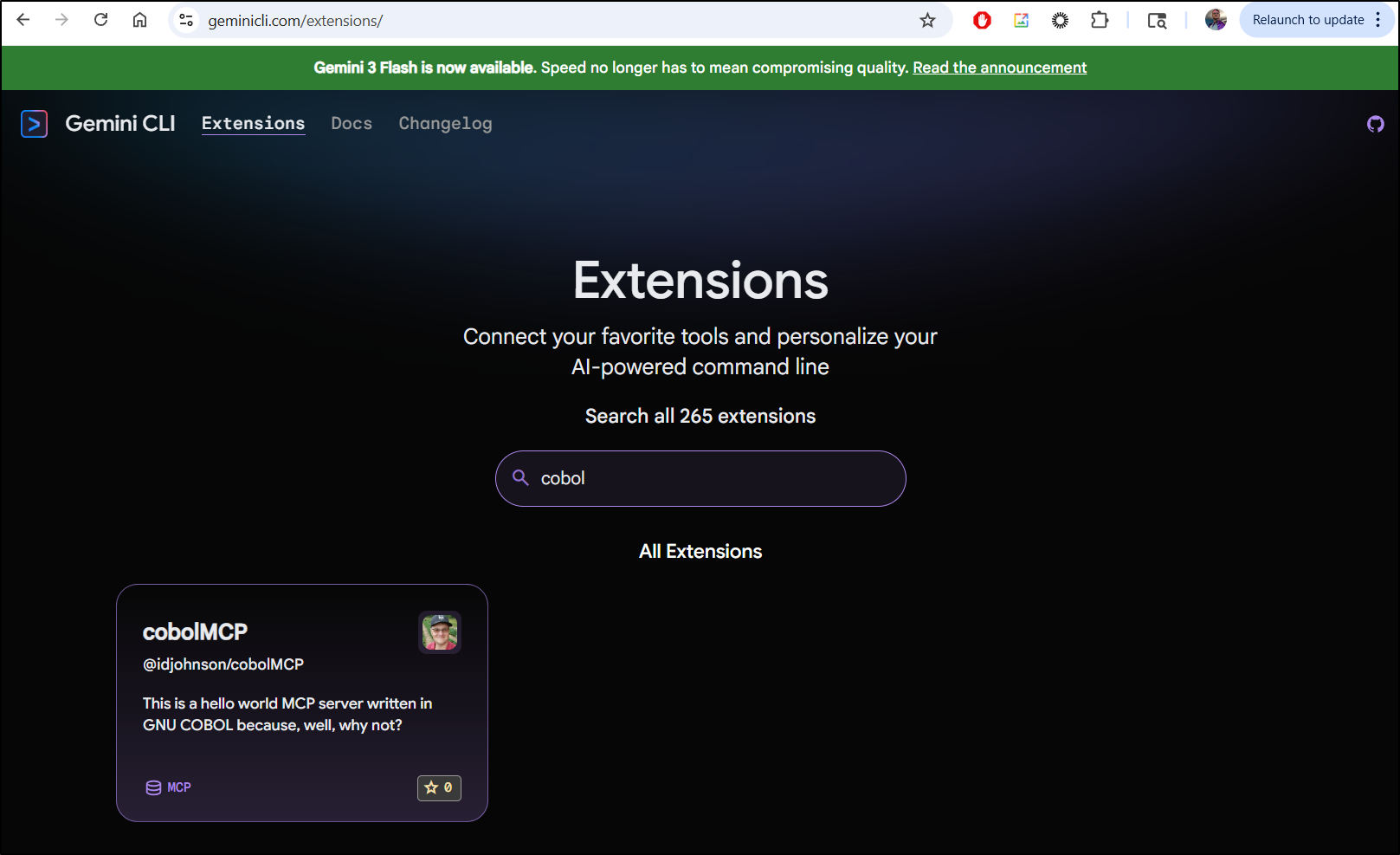Open the Chrome profile avatar

click(x=1216, y=20)
